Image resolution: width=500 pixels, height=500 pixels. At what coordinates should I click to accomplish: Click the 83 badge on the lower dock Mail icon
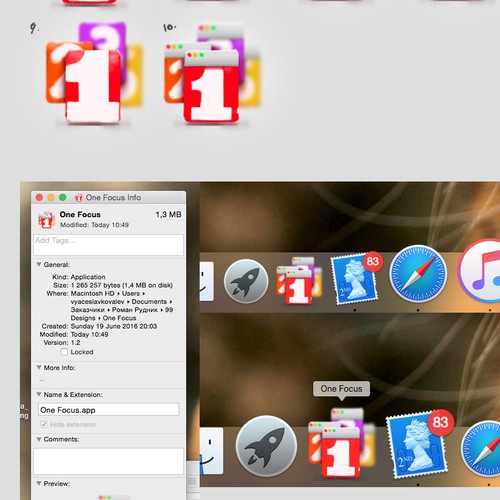(440, 422)
